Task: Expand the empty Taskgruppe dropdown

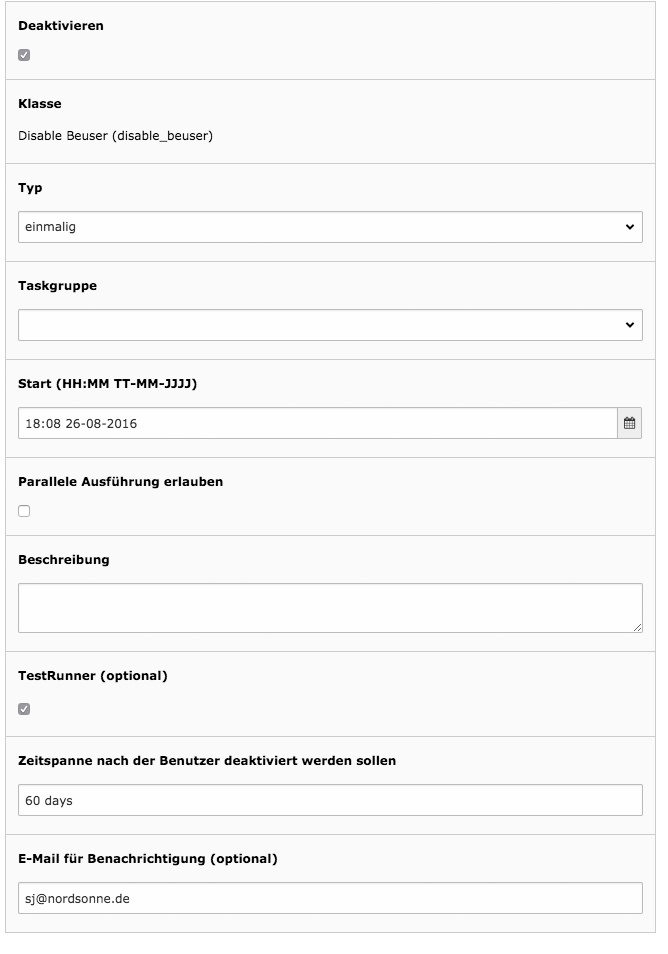Action: 330,325
